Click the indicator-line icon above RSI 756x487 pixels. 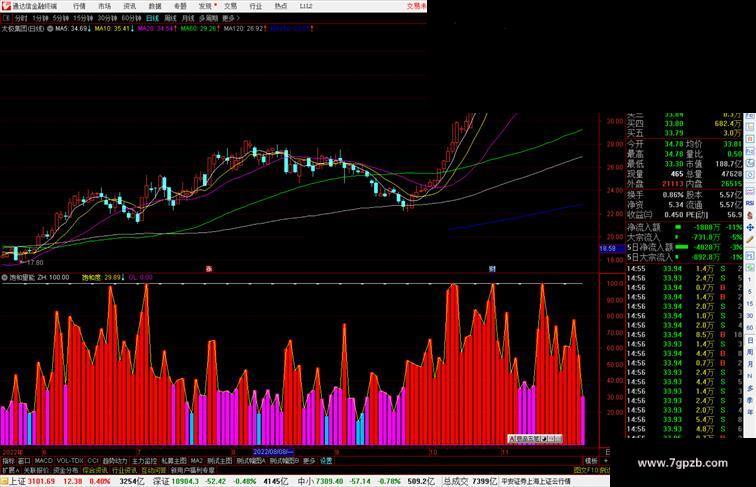click(x=750, y=191)
